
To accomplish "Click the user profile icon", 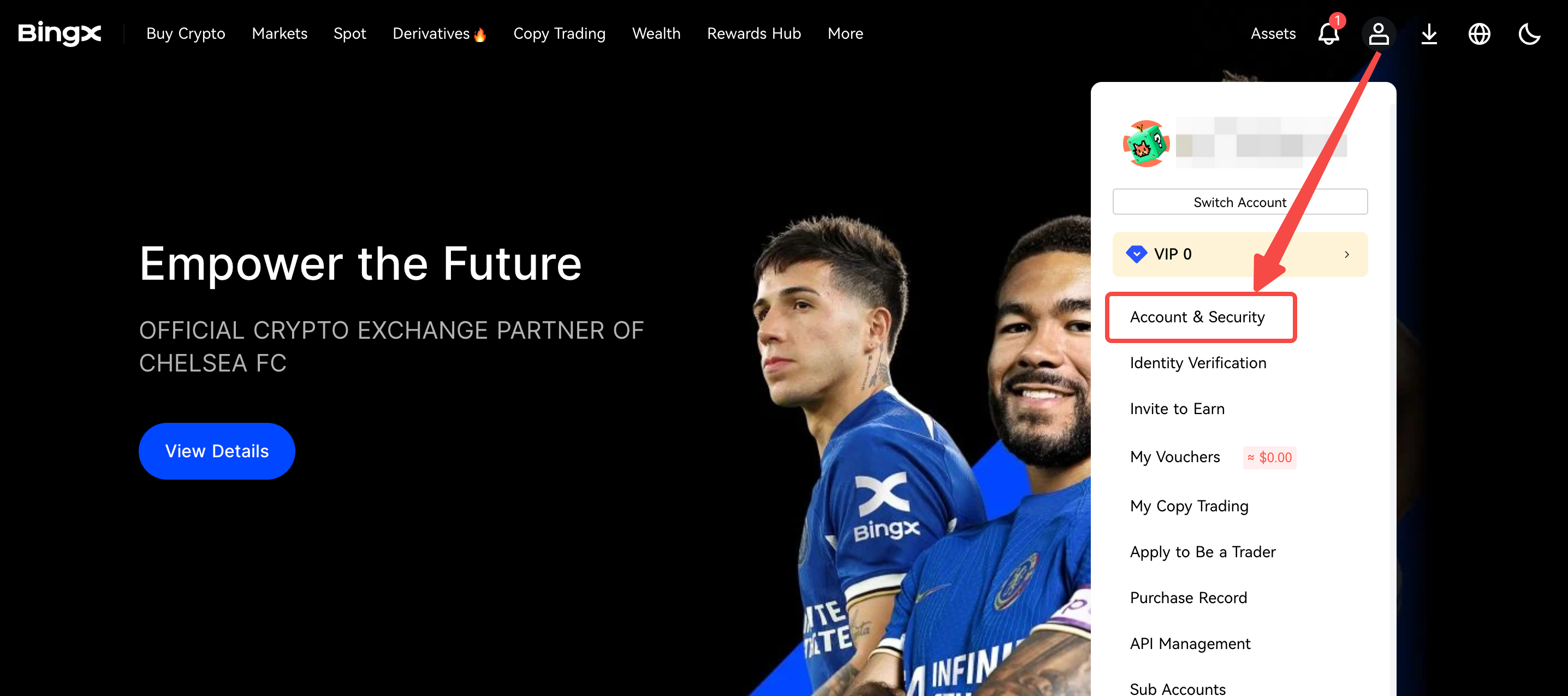I will (x=1378, y=33).
